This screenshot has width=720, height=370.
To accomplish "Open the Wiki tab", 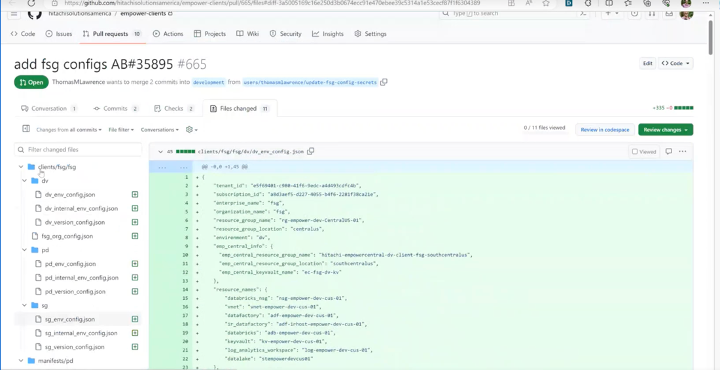I will (248, 34).
